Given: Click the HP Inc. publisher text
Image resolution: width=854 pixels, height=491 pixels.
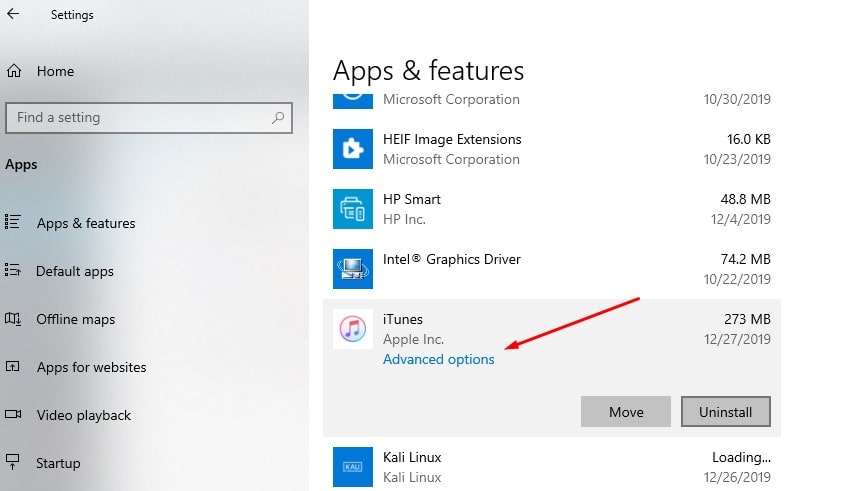Looking at the screenshot, I should coord(404,219).
